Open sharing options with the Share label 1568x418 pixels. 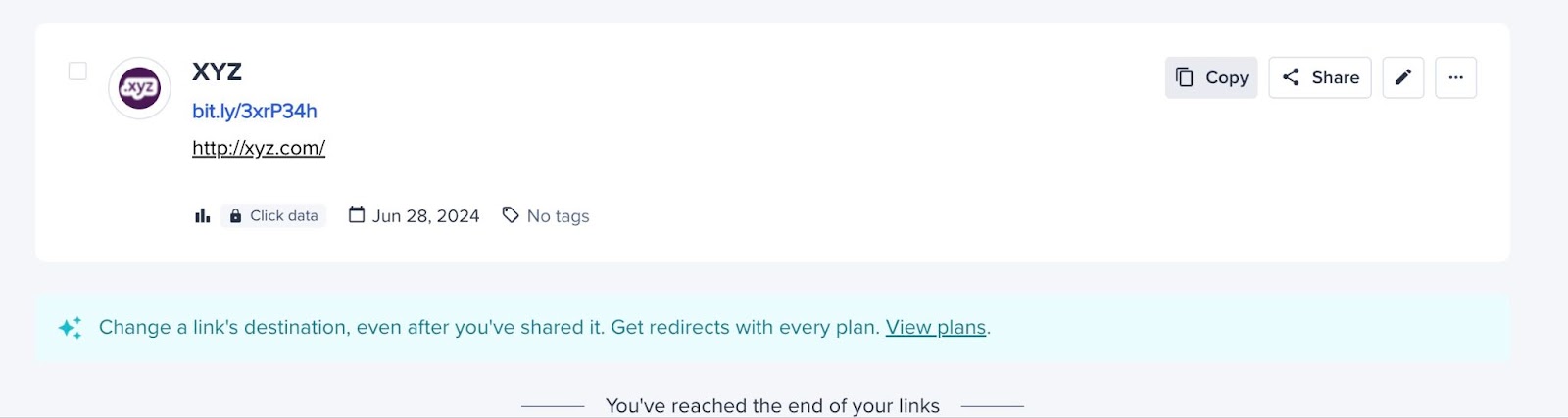point(1336,77)
